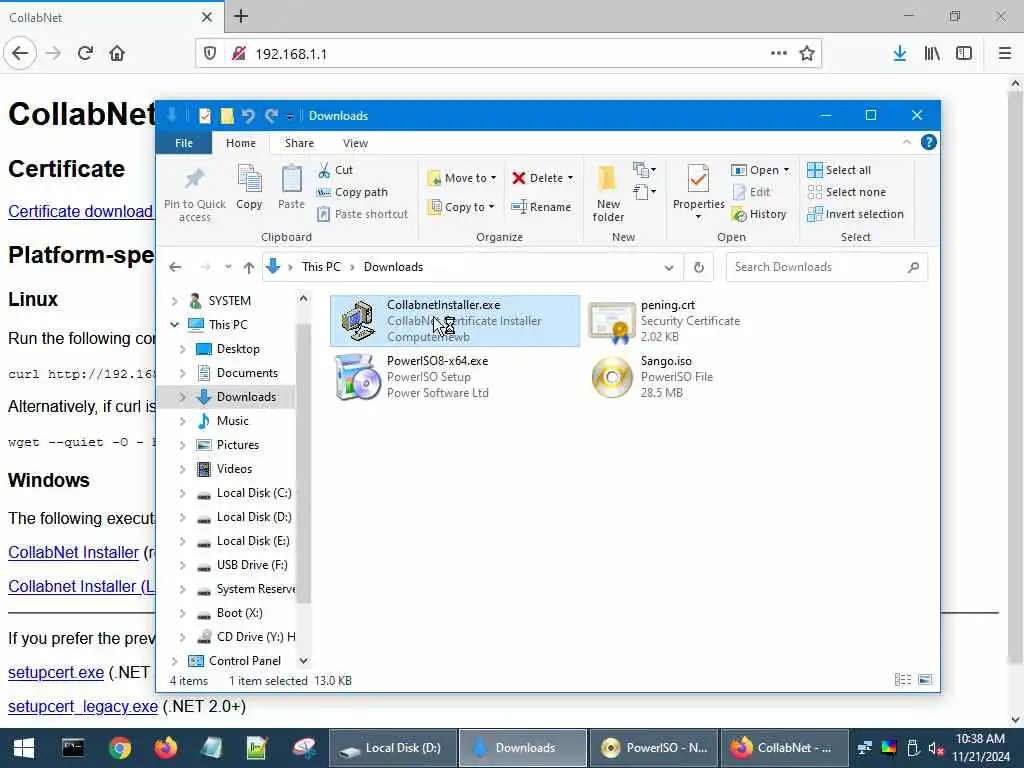
Task: Switch to PowerISO taskbar window
Action: [x=654, y=748]
